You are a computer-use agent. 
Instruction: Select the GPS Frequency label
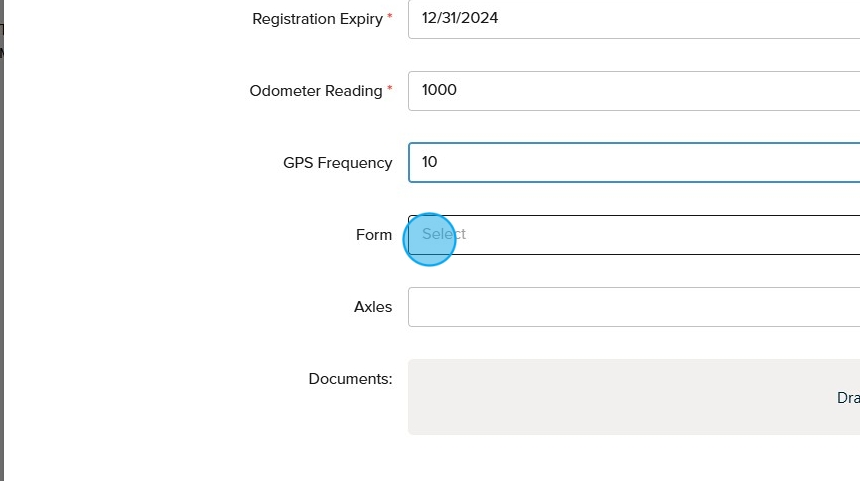click(337, 163)
